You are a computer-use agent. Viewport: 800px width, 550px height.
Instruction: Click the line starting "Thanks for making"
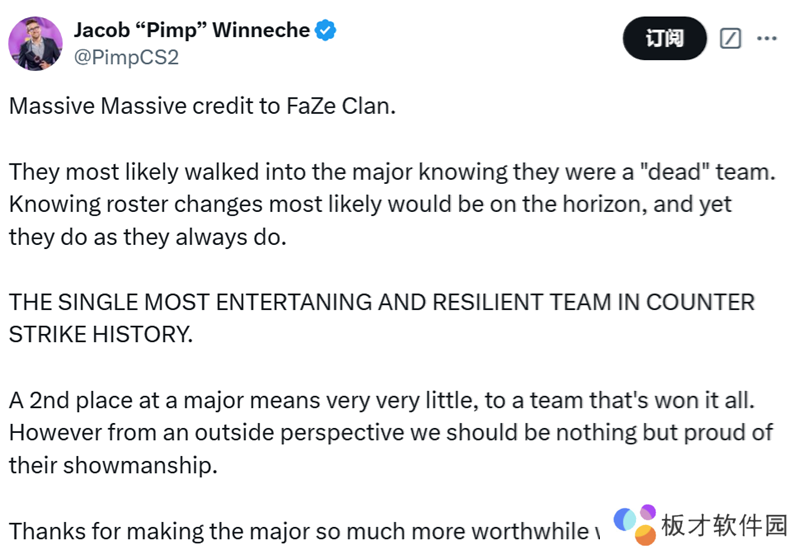(300, 530)
